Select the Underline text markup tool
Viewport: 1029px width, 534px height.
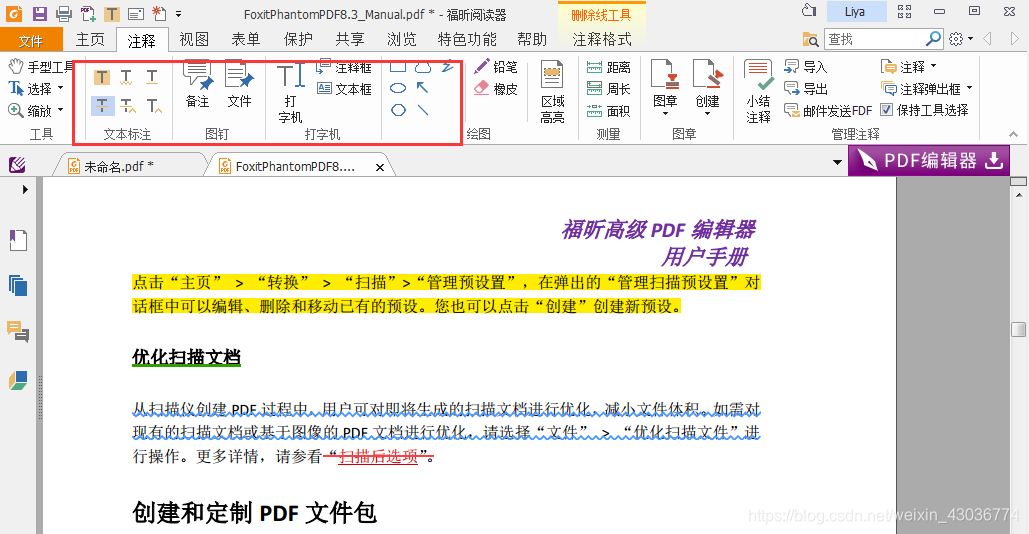(x=152, y=77)
